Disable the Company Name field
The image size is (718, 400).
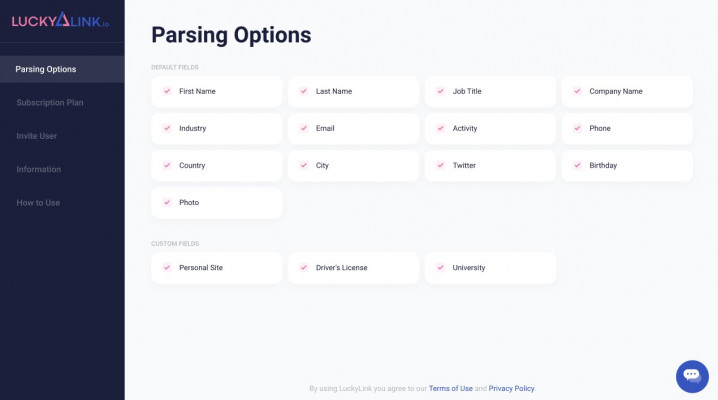577,91
